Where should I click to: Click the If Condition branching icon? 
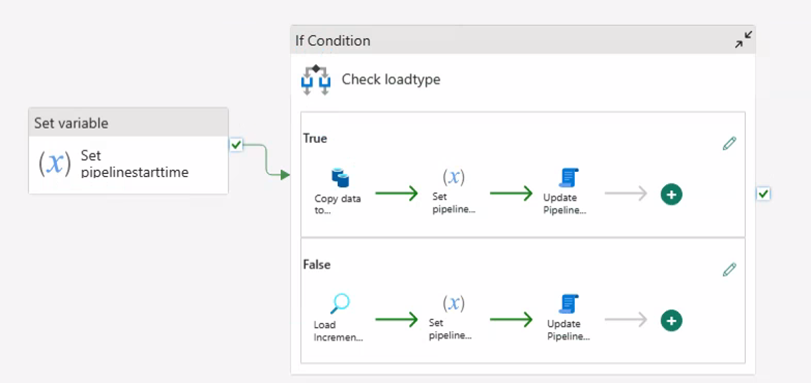click(316, 80)
